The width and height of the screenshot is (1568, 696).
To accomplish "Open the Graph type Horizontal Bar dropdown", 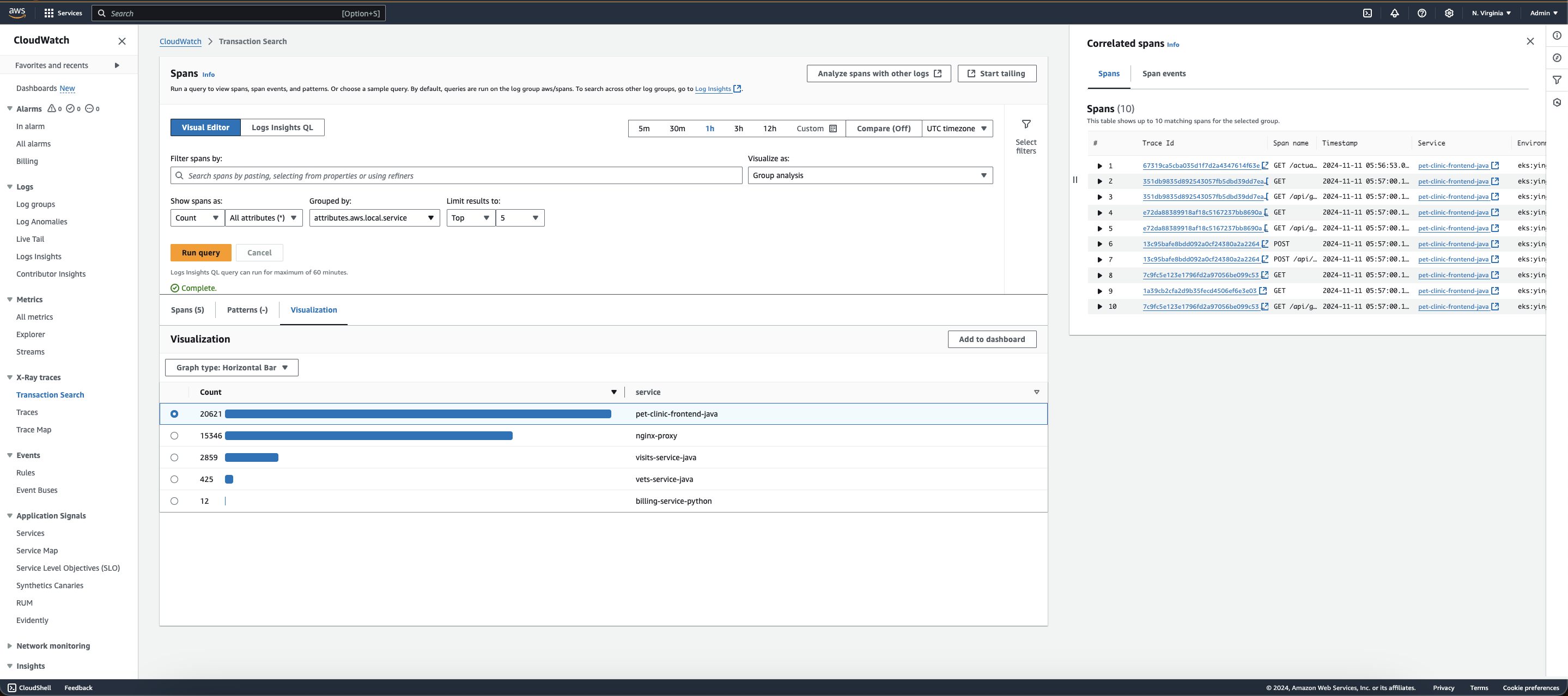I will point(232,368).
